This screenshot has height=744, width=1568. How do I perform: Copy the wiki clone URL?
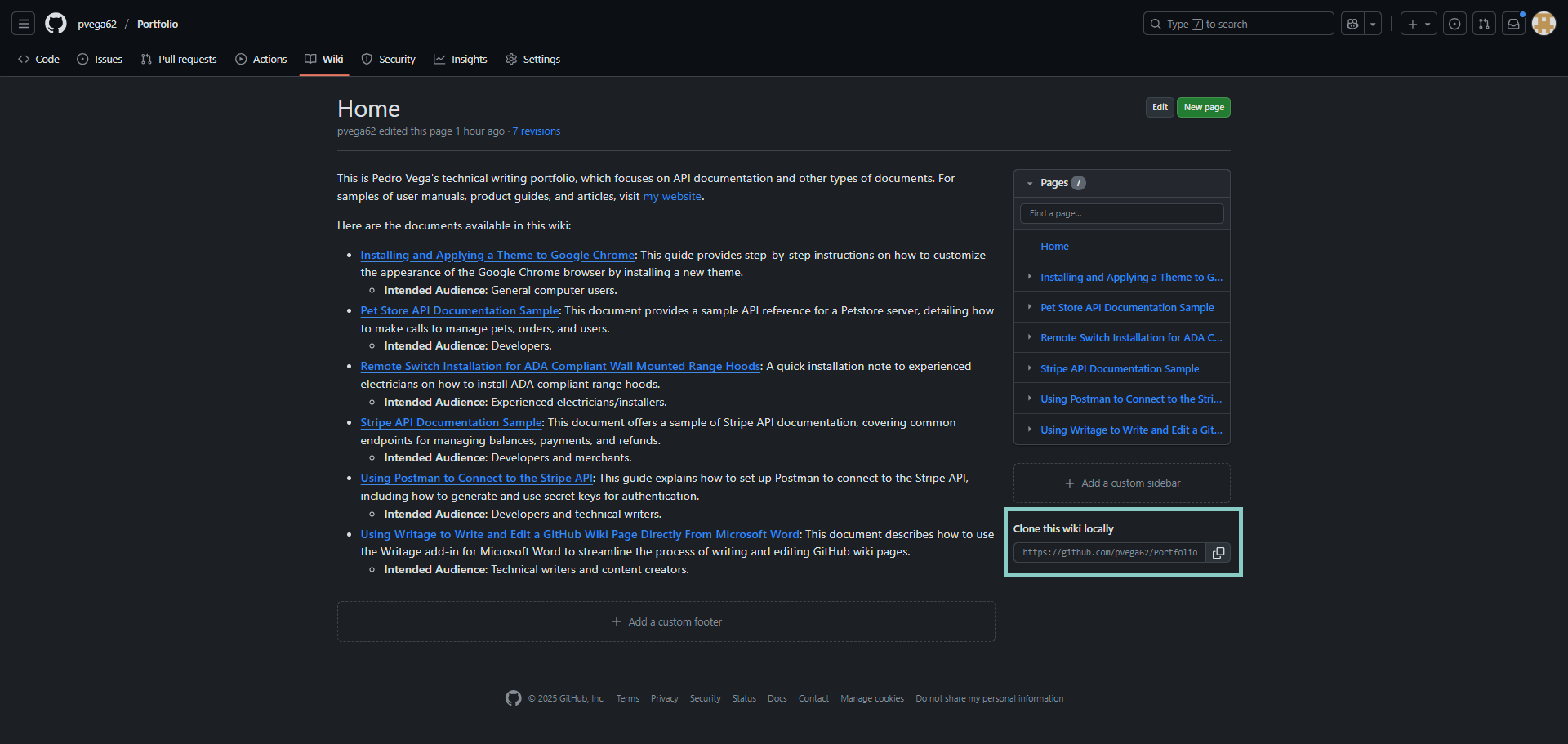(1218, 552)
